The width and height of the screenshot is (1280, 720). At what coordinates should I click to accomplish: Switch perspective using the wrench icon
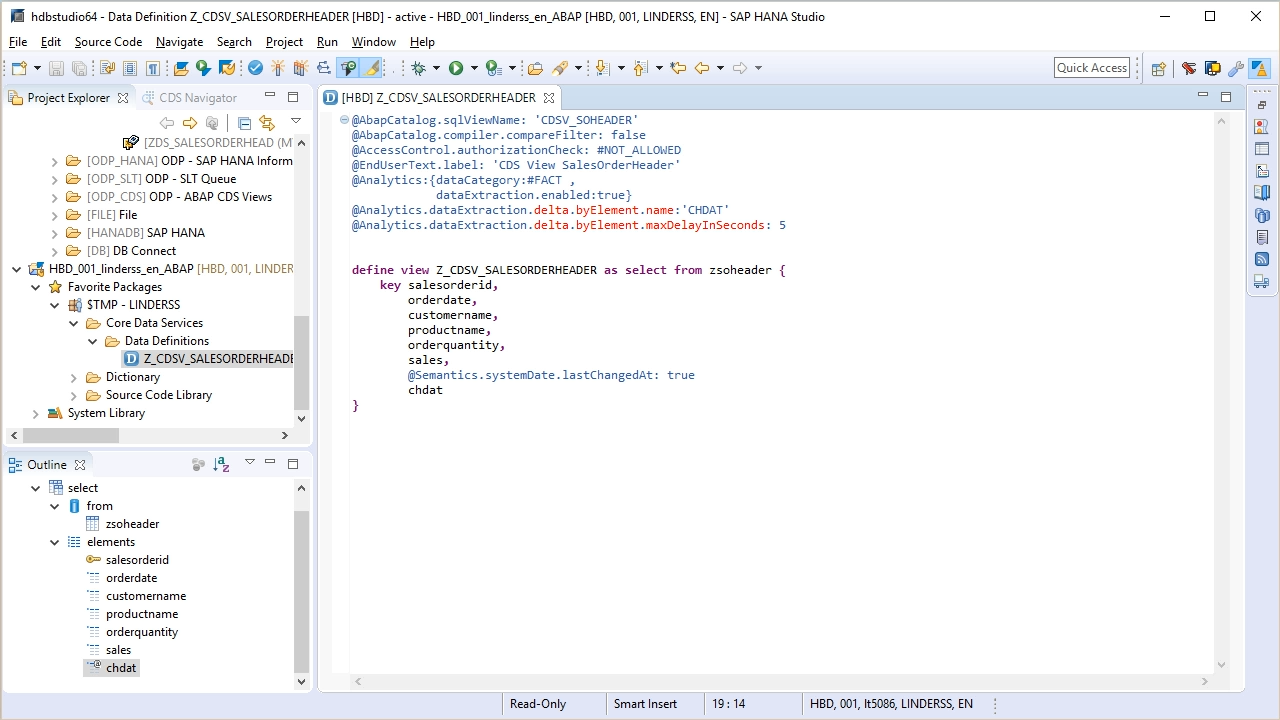pos(1236,68)
